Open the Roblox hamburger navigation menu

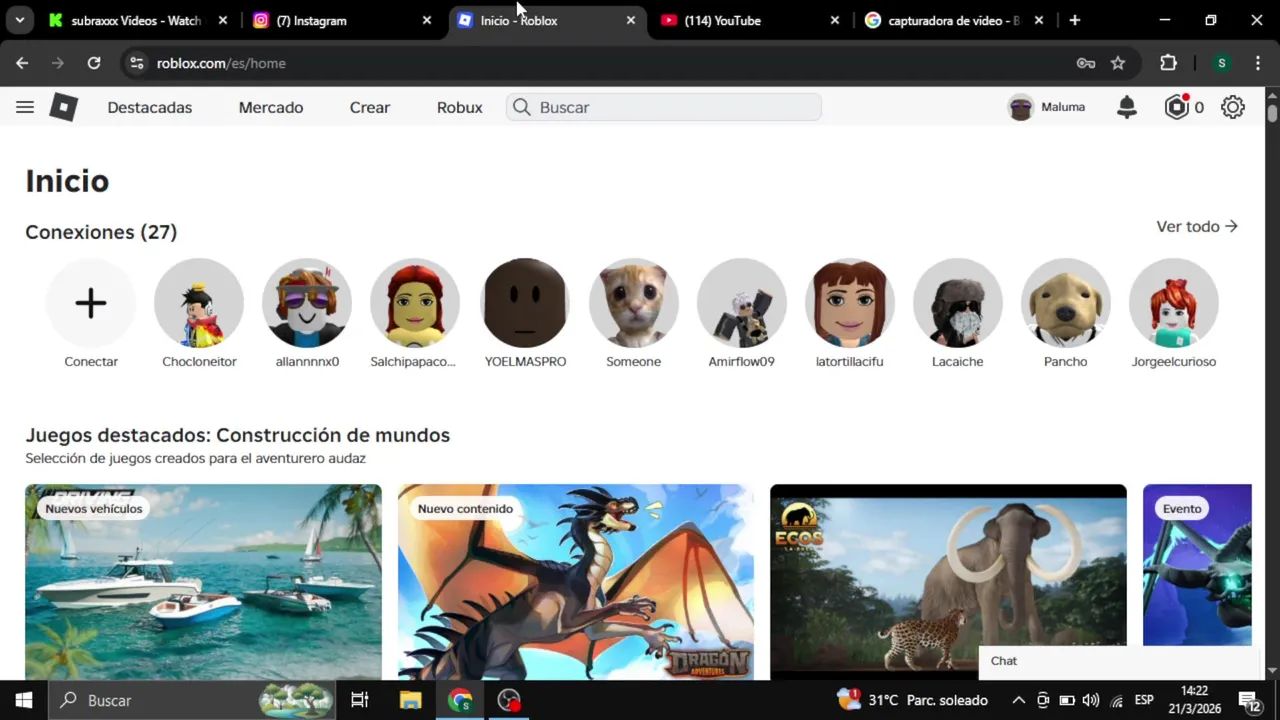25,107
